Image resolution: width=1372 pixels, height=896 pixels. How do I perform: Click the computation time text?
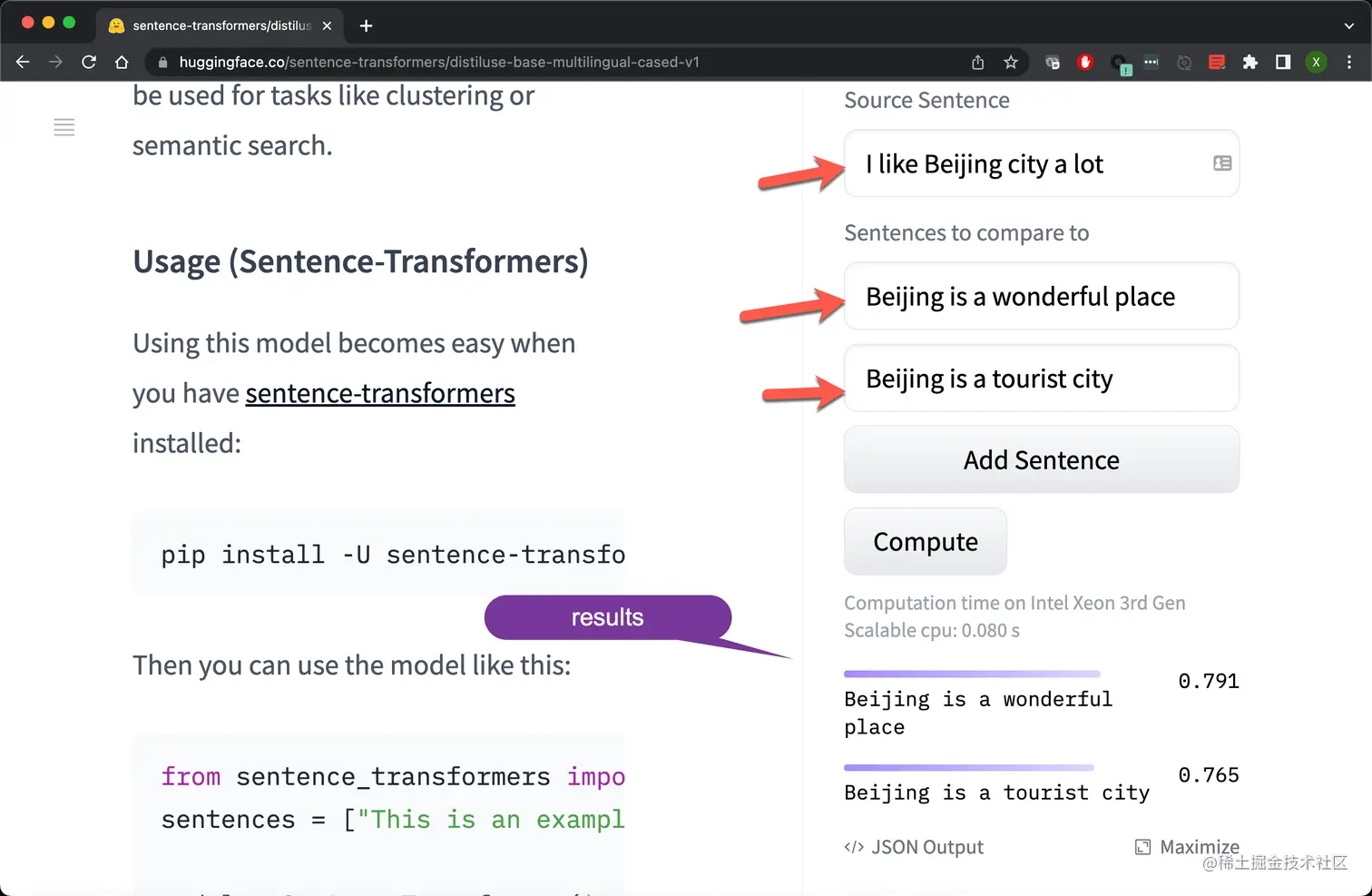(x=1014, y=616)
